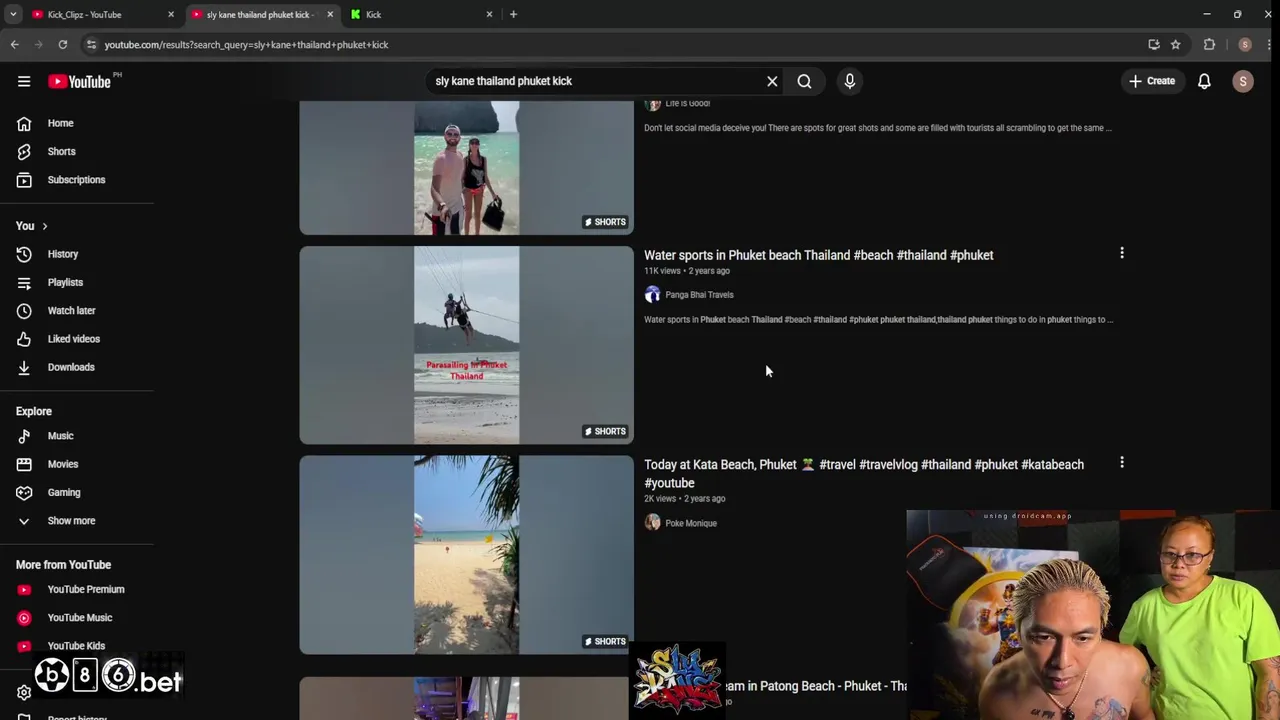Start voice search with the microphone
The image size is (1280, 720).
(x=849, y=81)
